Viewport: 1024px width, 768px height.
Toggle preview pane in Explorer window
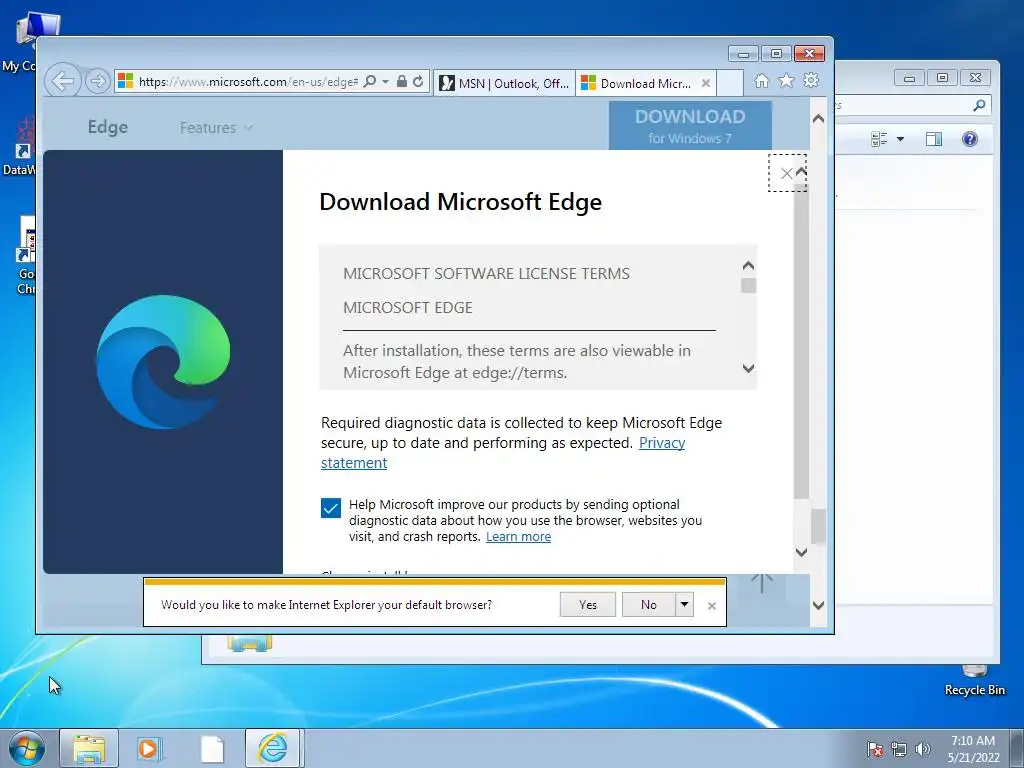point(934,138)
